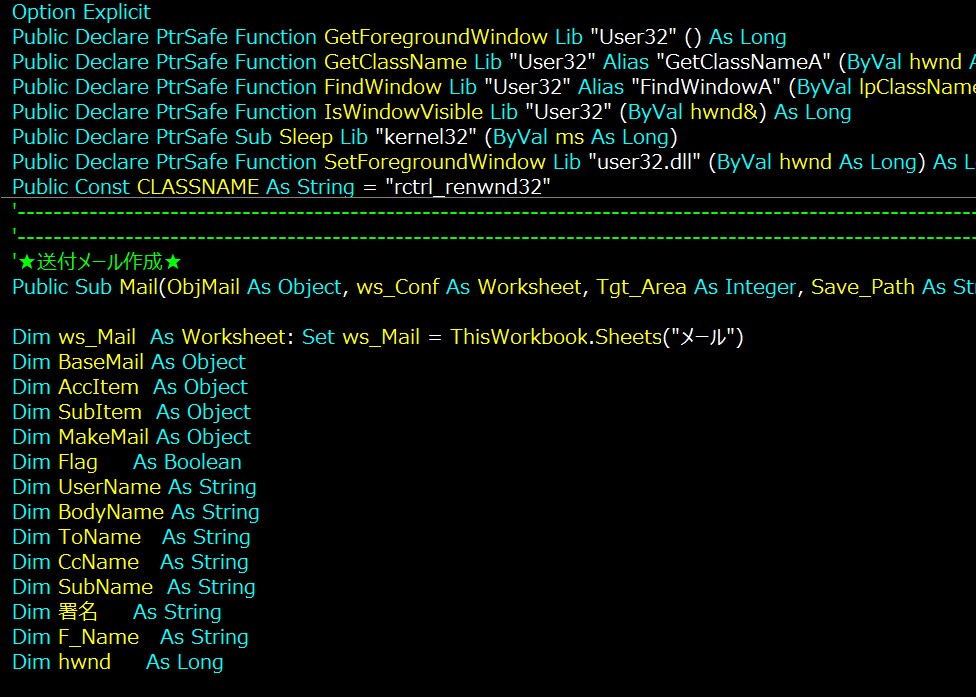Click the SetForegroundWindow function name

point(434,161)
